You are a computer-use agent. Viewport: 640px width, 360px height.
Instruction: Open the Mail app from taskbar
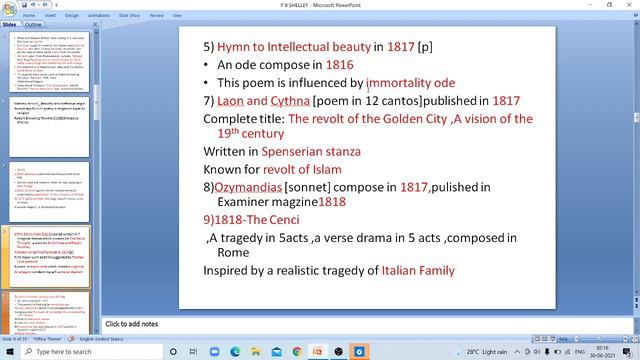(x=277, y=352)
